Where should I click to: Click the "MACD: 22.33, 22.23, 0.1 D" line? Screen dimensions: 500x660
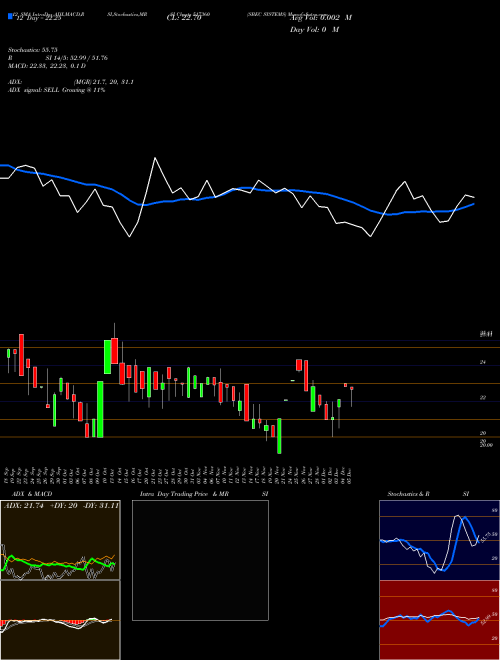click(x=47, y=66)
